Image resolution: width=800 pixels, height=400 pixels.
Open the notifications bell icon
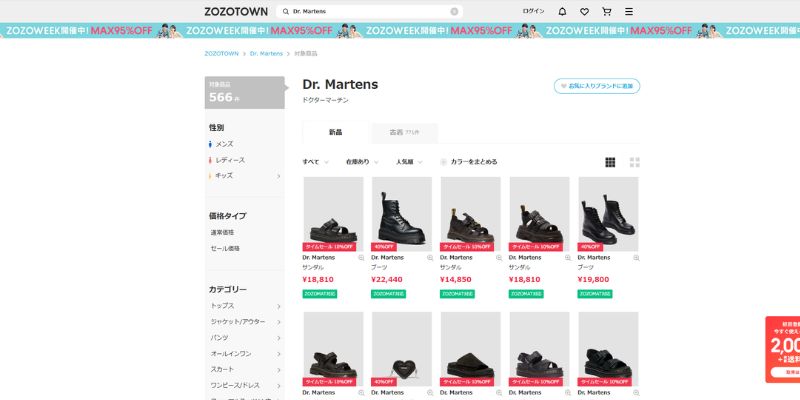(x=562, y=11)
